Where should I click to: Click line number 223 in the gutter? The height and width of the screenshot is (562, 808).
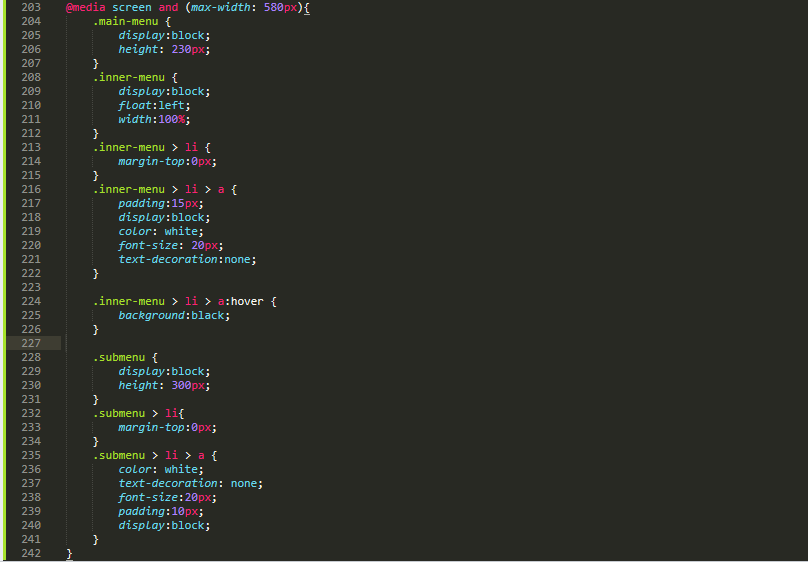click(x=31, y=287)
